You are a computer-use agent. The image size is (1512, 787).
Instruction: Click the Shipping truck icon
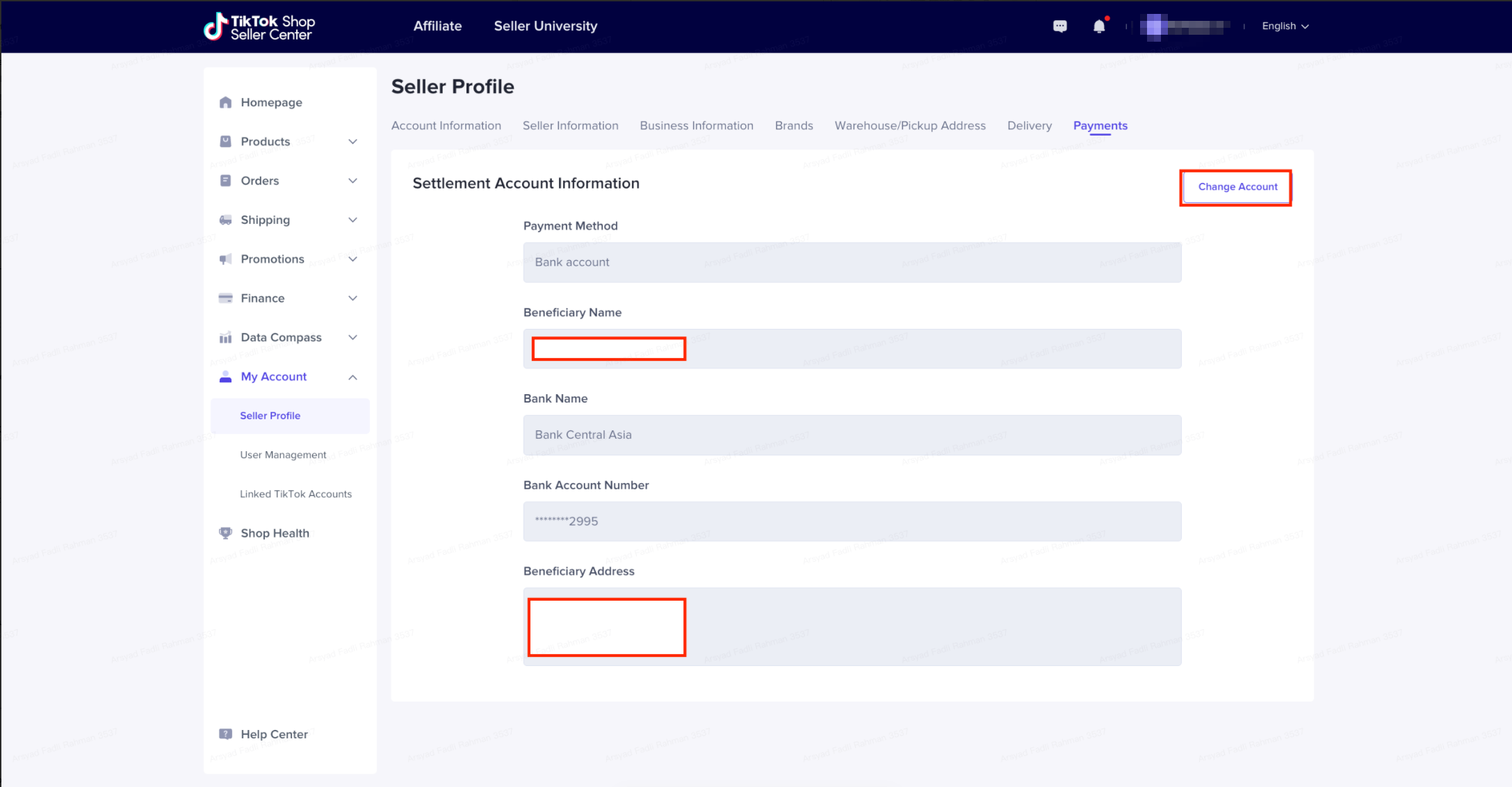point(225,220)
